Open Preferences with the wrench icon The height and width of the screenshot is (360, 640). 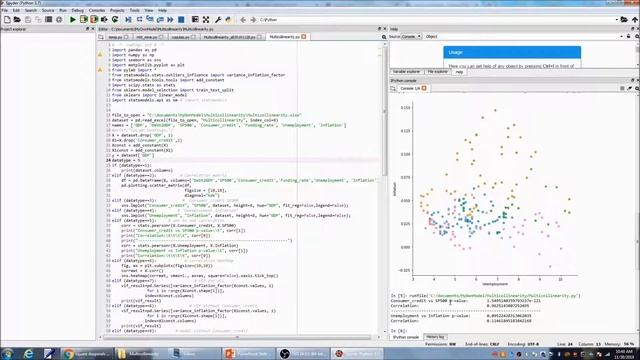(x=218, y=20)
